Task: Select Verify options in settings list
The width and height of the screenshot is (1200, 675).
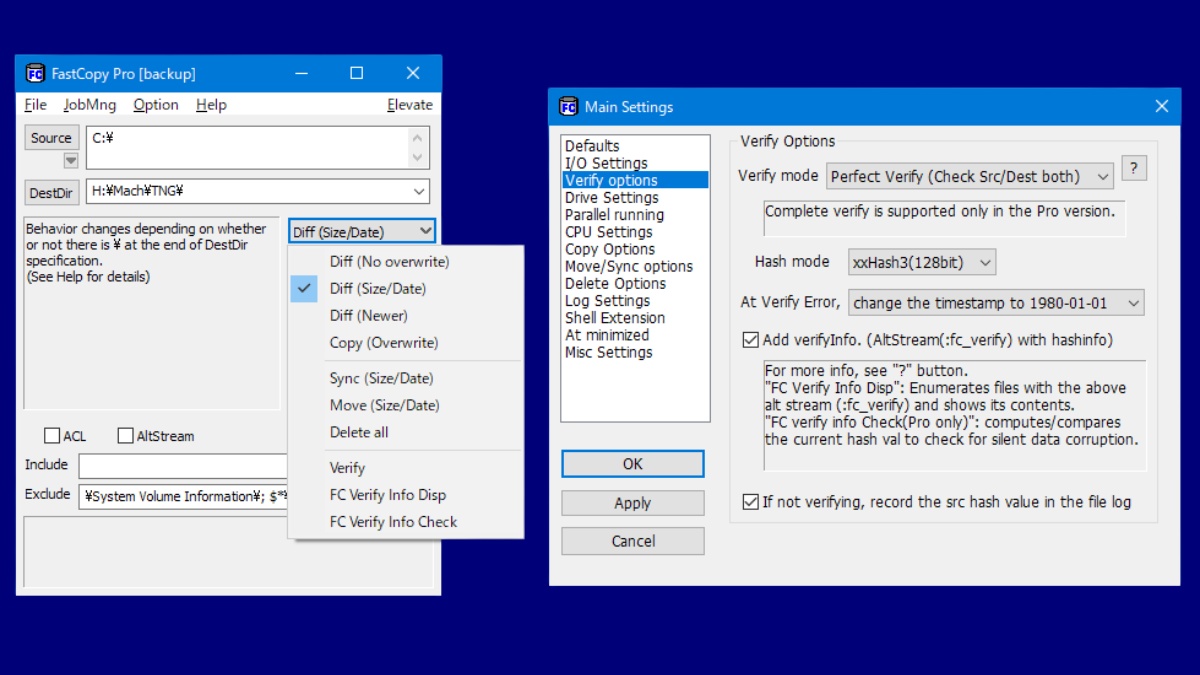Action: click(x=635, y=180)
